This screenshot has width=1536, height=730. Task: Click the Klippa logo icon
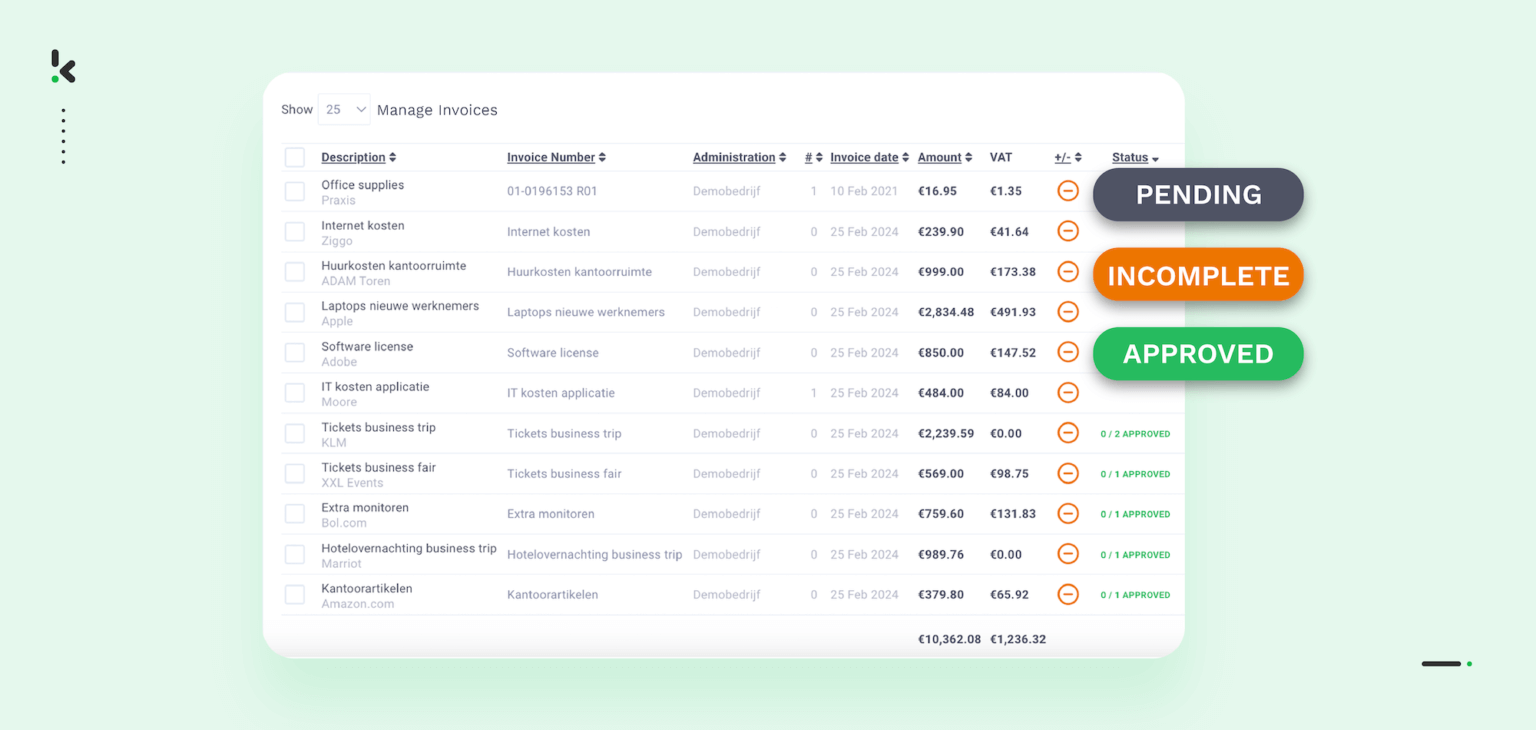click(x=62, y=67)
